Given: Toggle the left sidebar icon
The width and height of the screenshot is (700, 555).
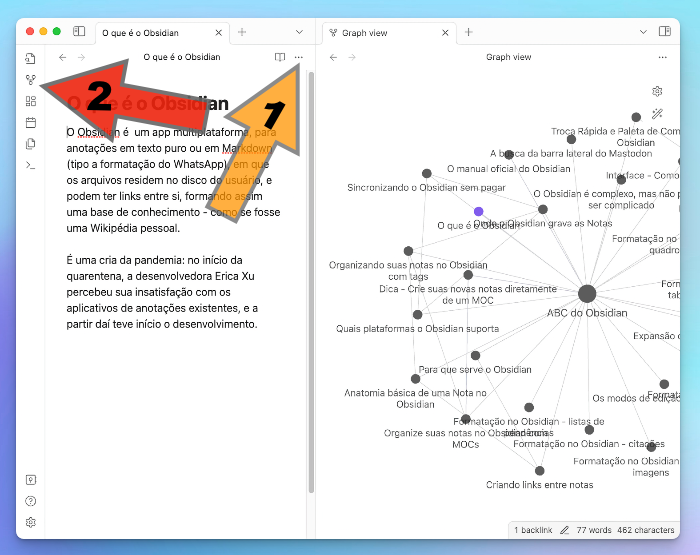Looking at the screenshot, I should [x=79, y=31].
